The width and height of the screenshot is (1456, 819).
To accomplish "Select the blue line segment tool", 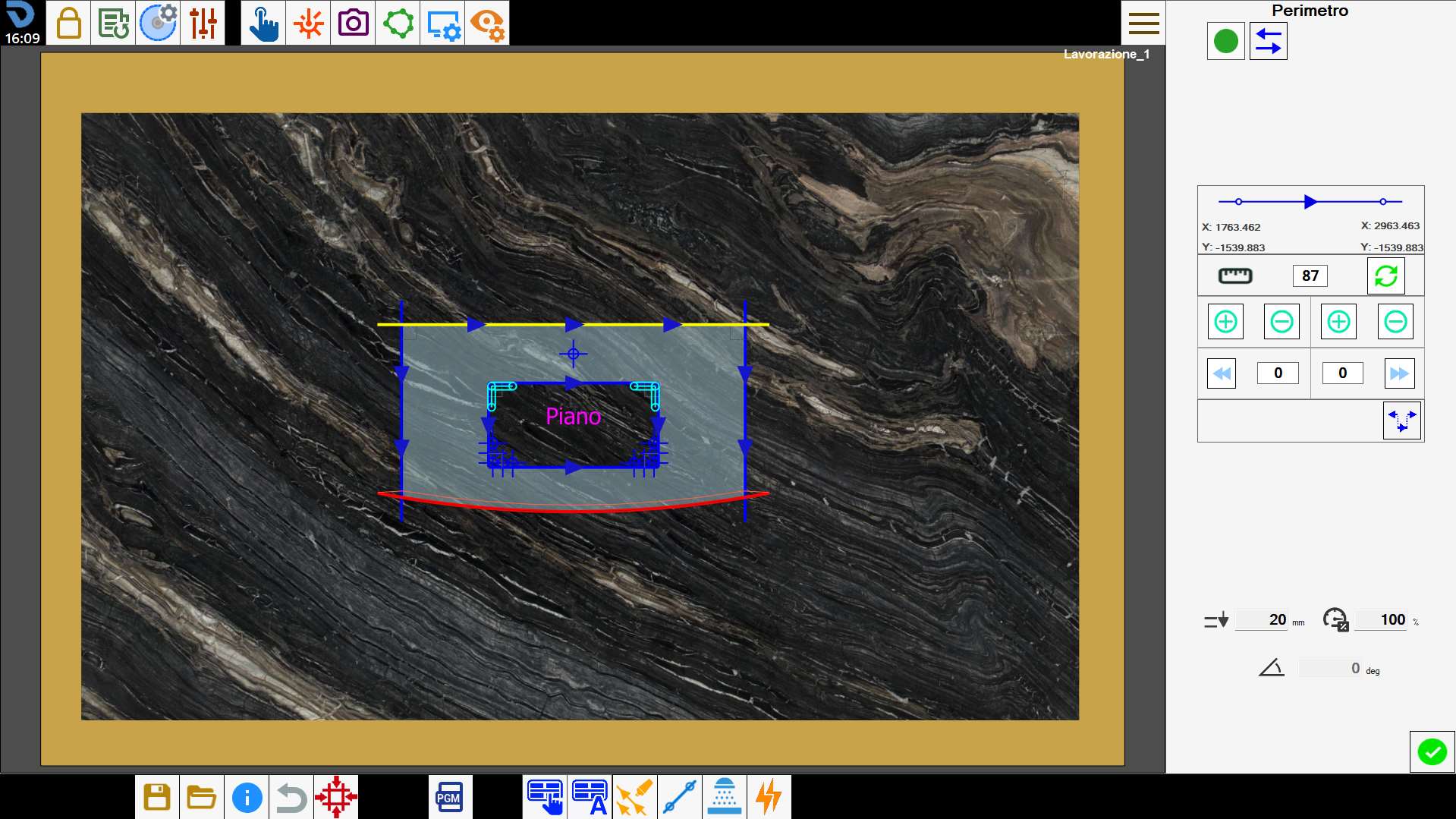I will click(x=680, y=797).
